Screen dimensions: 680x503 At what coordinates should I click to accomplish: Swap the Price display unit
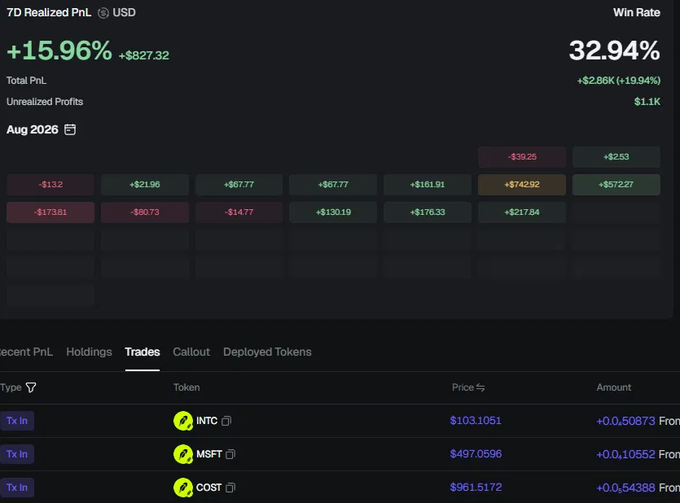[x=481, y=387]
